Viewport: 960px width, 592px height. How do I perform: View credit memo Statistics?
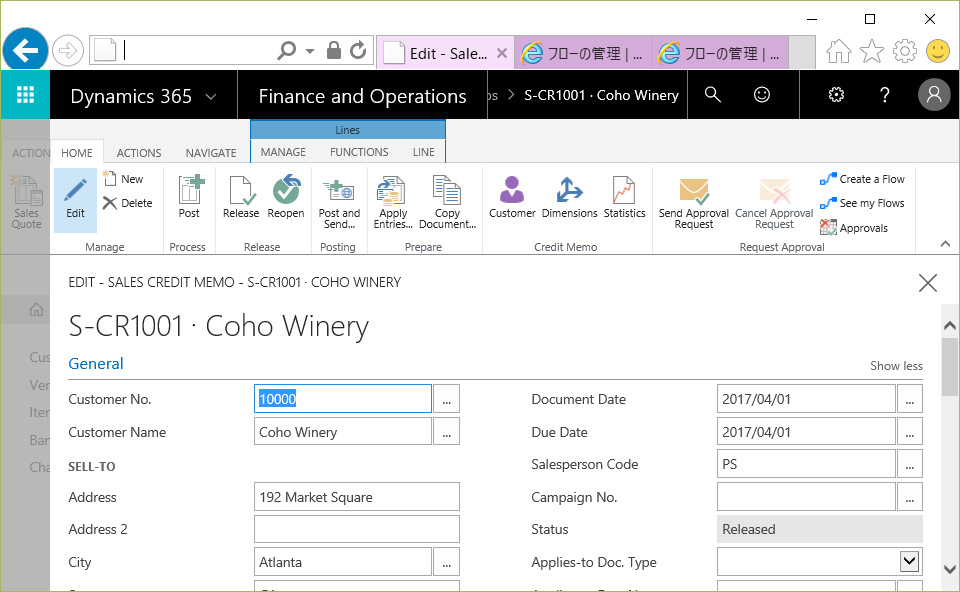coord(624,198)
